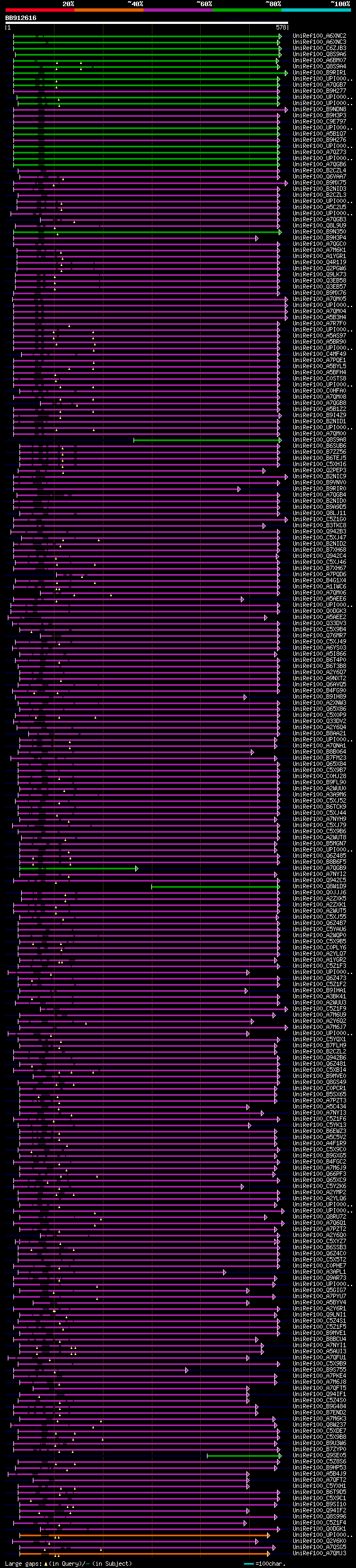Select the UniRef100_Q2V6K0 label
This screenshot has width=356, height=1568.
(x=319, y=1541)
